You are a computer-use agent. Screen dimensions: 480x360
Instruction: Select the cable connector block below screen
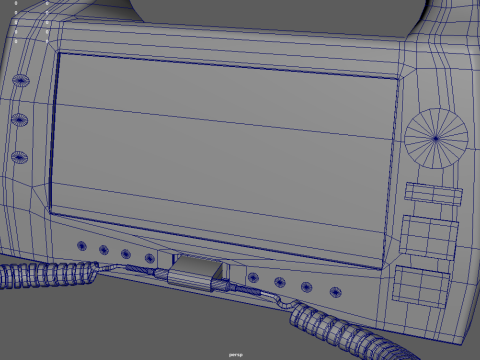(x=194, y=273)
